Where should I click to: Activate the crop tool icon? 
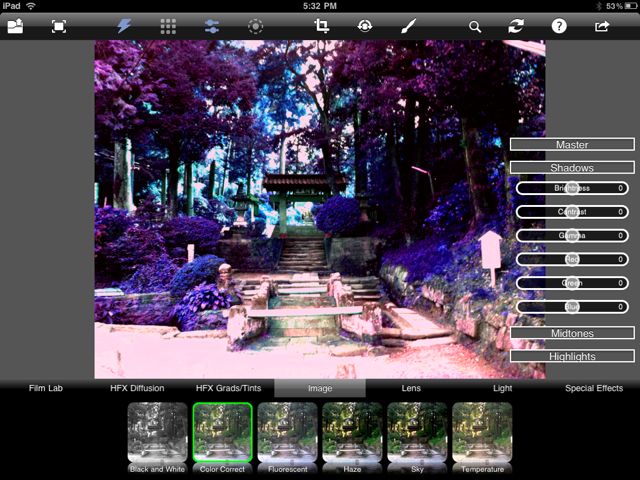pyautogui.click(x=322, y=26)
